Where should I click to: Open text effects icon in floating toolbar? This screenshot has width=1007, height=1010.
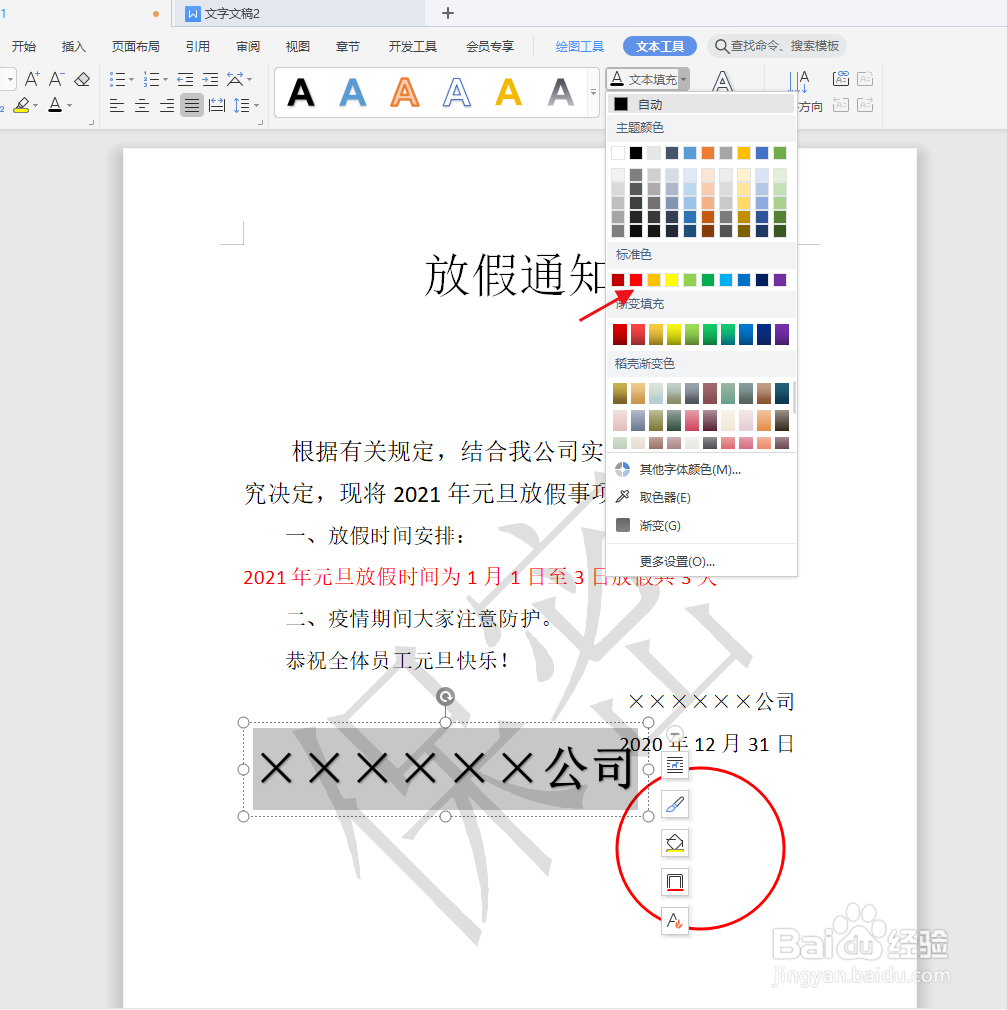tap(675, 921)
